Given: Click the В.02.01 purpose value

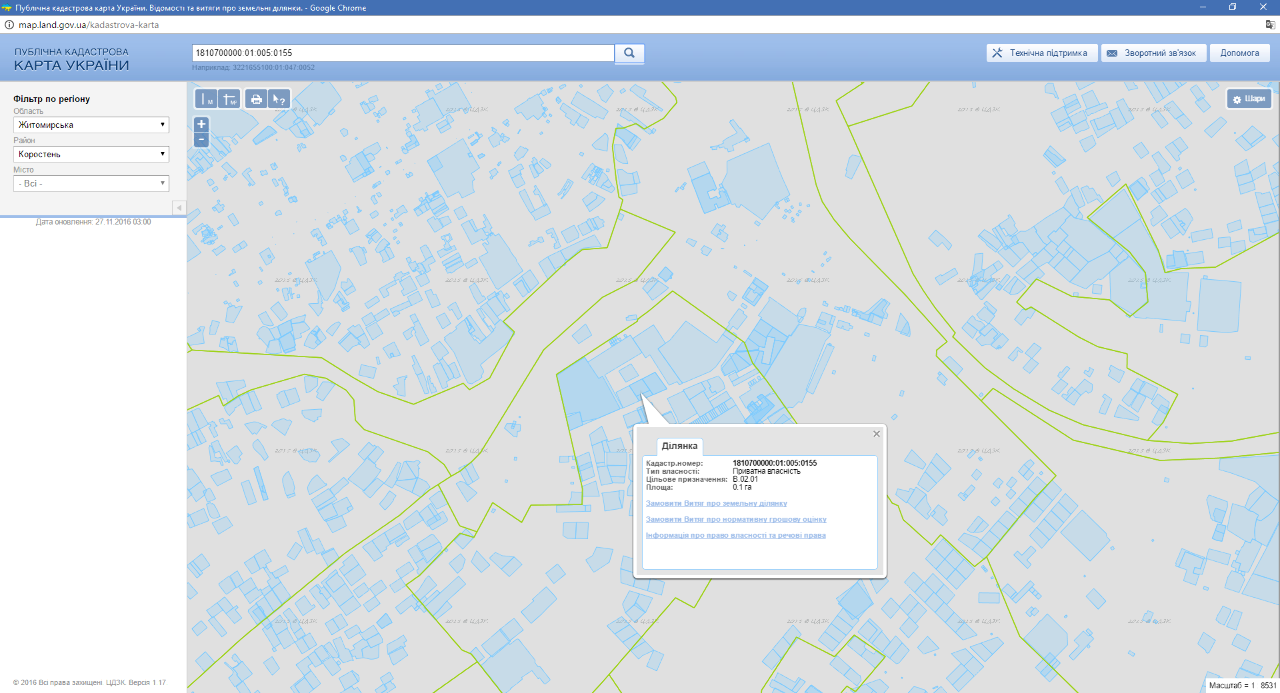Looking at the screenshot, I should pyautogui.click(x=746, y=479).
